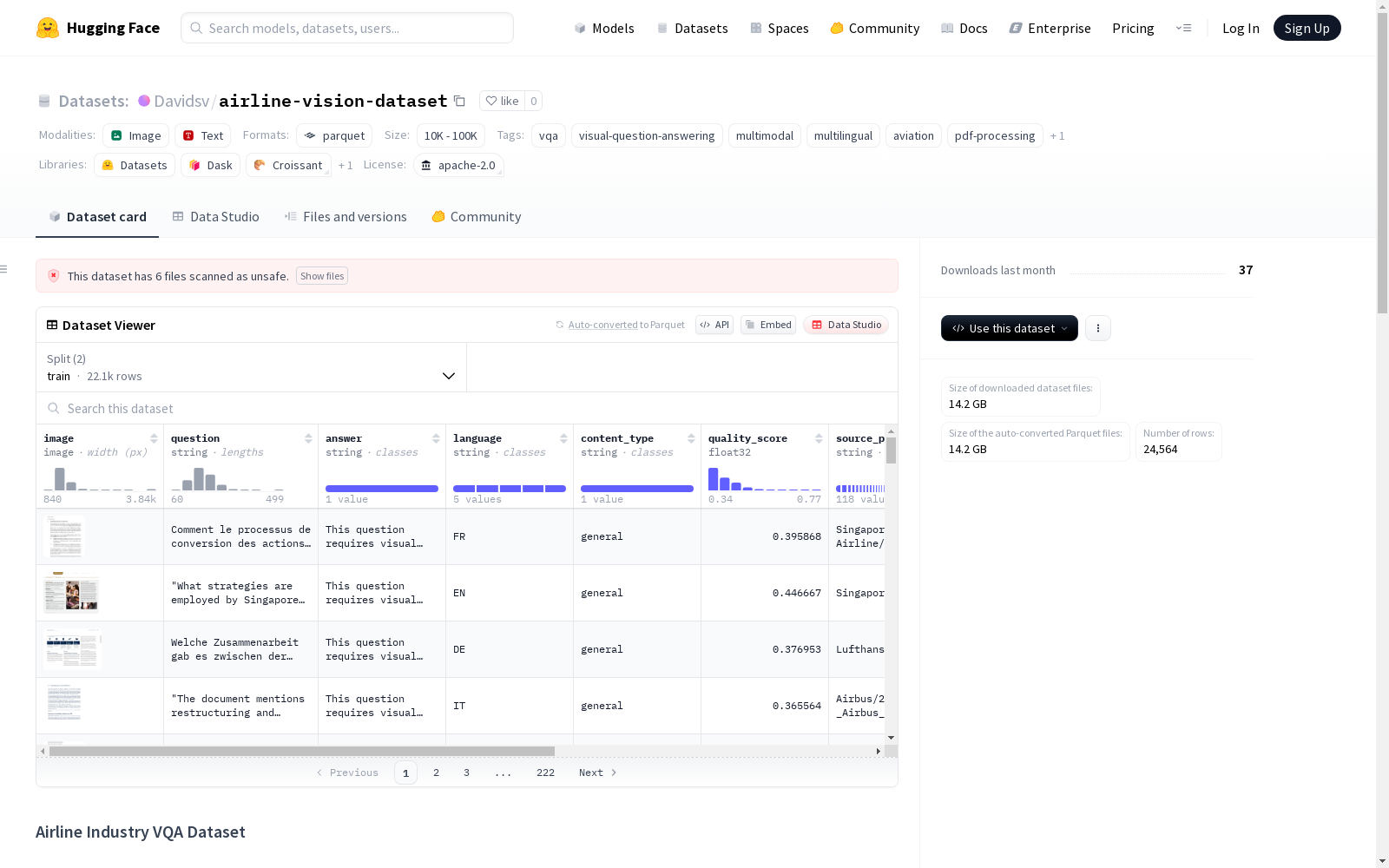Sort by the answer column
The image size is (1389, 868).
436,438
